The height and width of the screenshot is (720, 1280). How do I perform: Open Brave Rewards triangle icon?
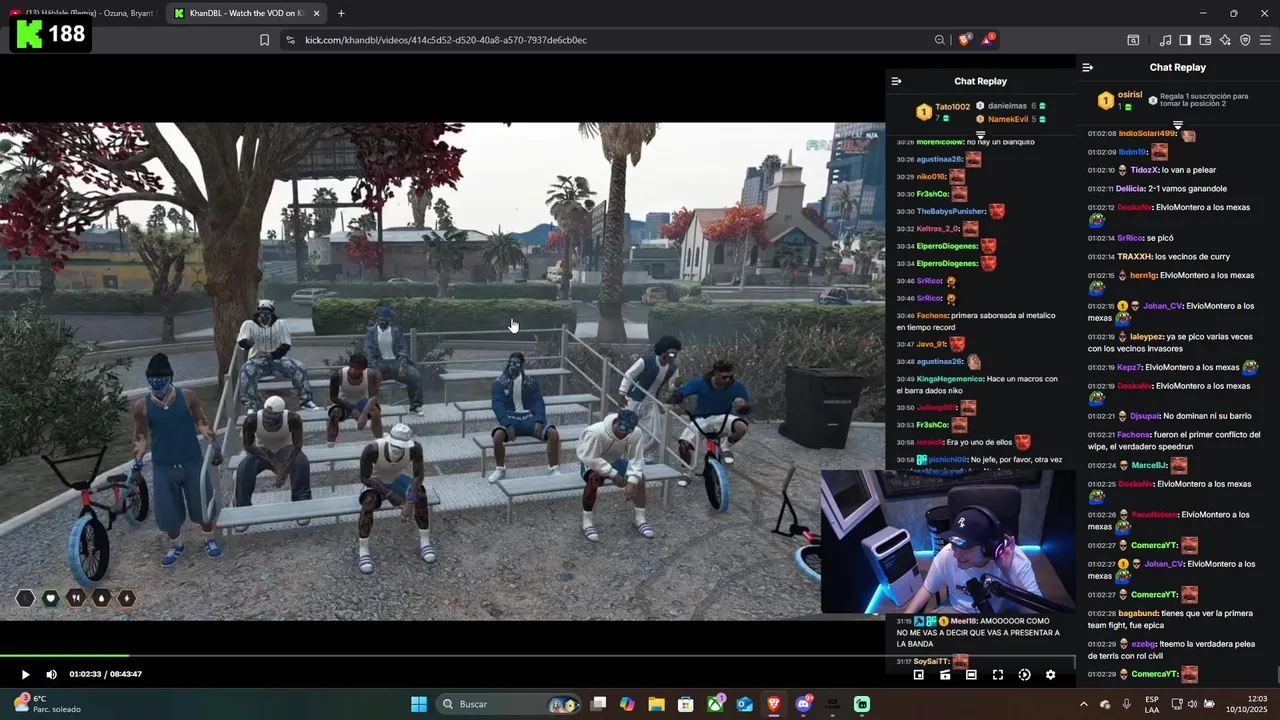tap(988, 40)
